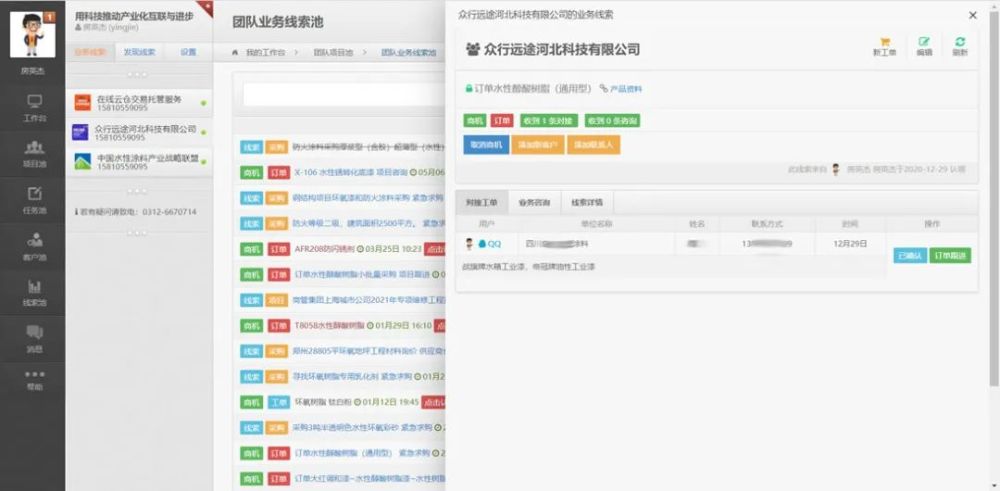This screenshot has width=1000, height=491.
Task: Click the 添加新客户 orange button
Action: pyautogui.click(x=537, y=144)
